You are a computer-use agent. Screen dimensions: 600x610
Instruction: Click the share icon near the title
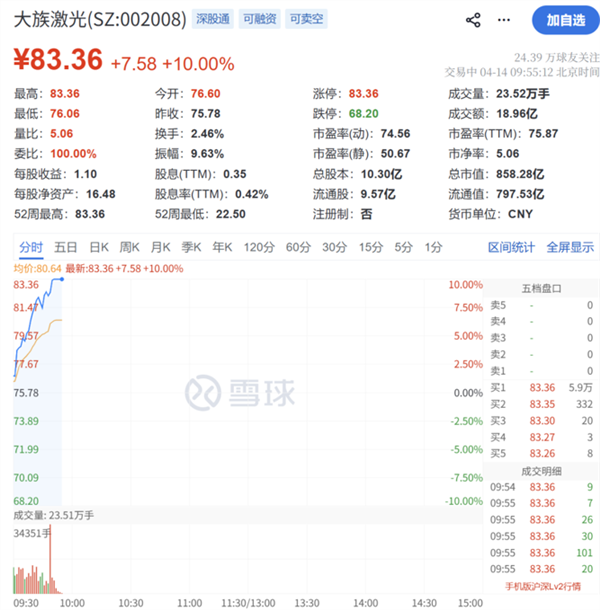pos(474,20)
